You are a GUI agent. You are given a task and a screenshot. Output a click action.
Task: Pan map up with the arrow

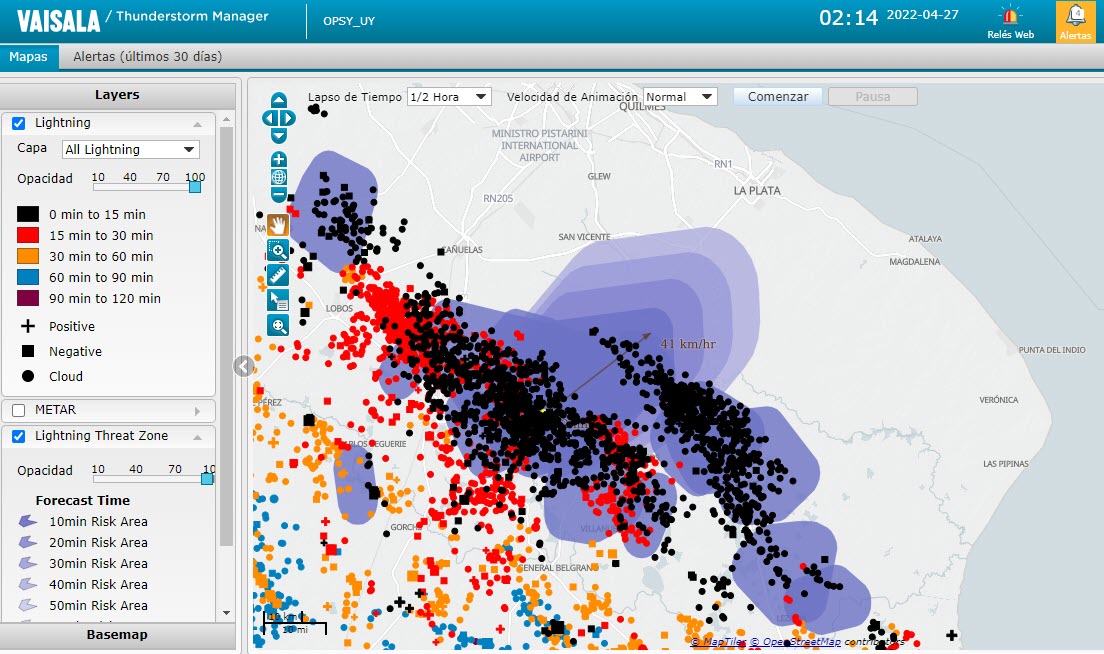pos(279,100)
